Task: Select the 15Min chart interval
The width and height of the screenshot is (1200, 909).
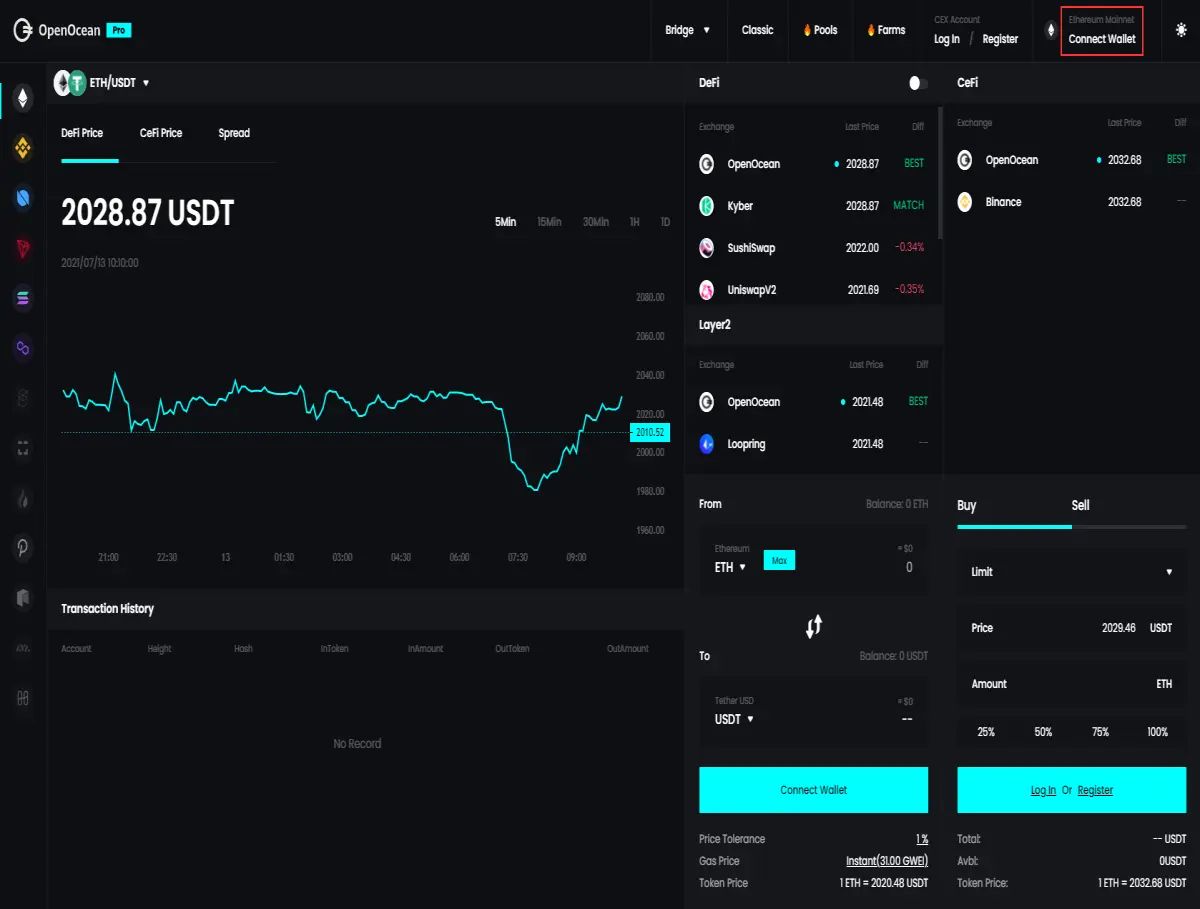Action: pyautogui.click(x=549, y=222)
